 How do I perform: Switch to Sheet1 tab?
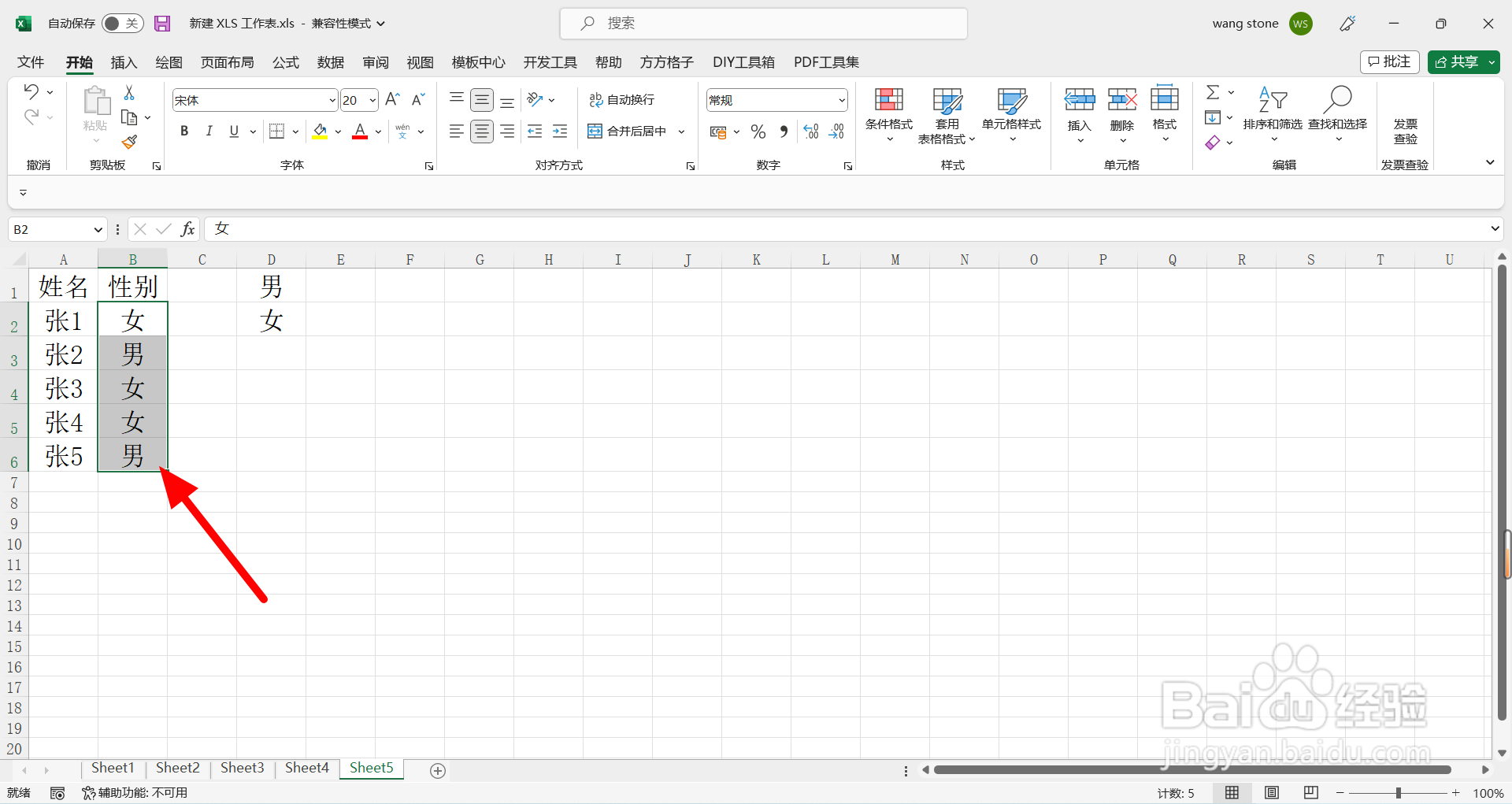pos(113,768)
